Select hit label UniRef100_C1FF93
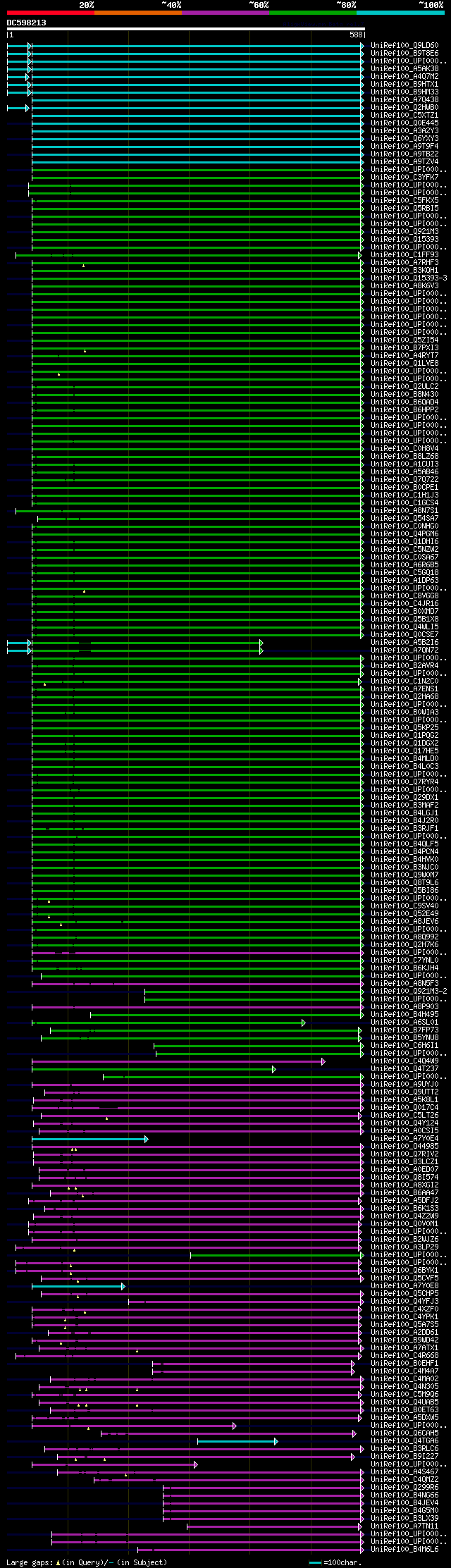Screen dimensions: 451x1568 tap(404, 255)
